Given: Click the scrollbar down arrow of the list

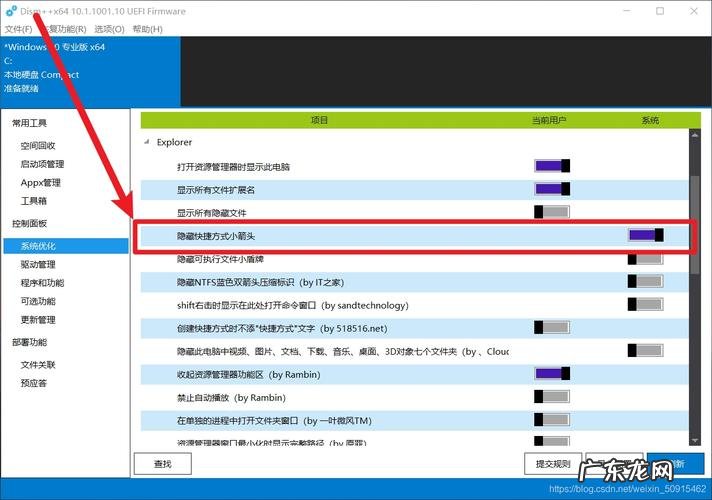Looking at the screenshot, I should coord(695,440).
